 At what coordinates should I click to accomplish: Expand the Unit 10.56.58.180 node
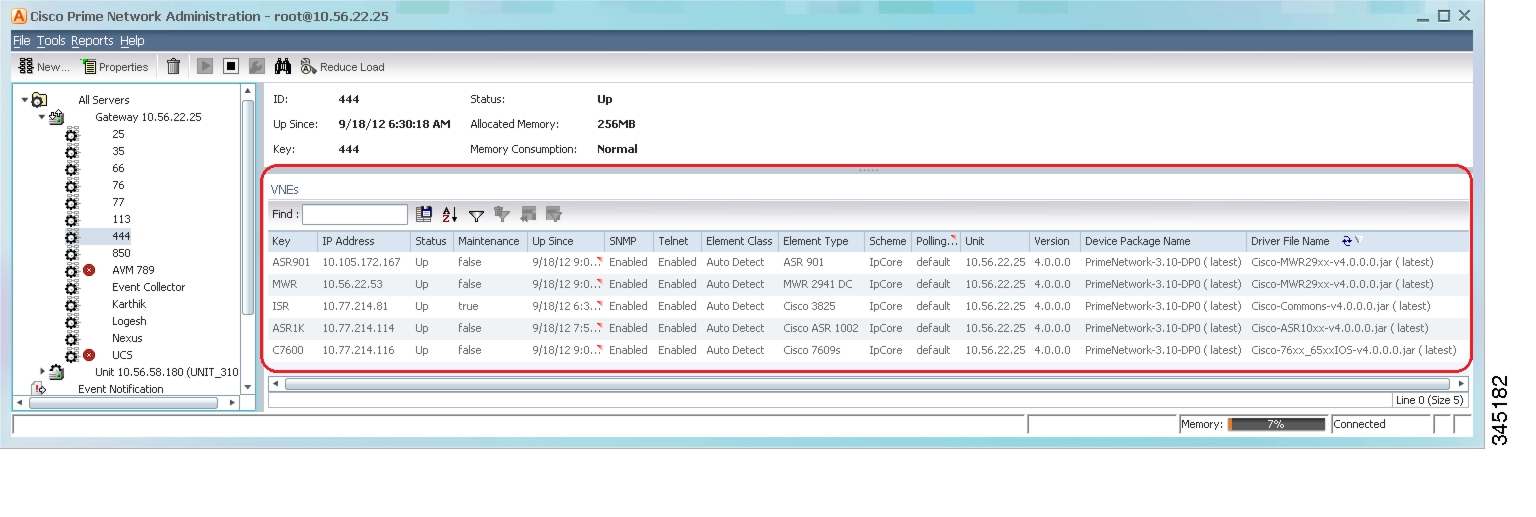(42, 372)
